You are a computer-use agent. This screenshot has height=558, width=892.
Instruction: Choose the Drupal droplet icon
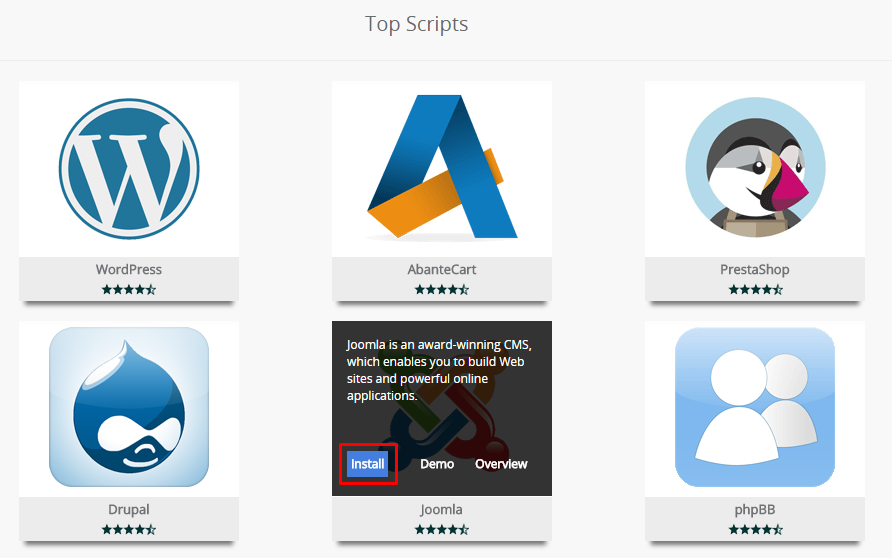(129, 407)
